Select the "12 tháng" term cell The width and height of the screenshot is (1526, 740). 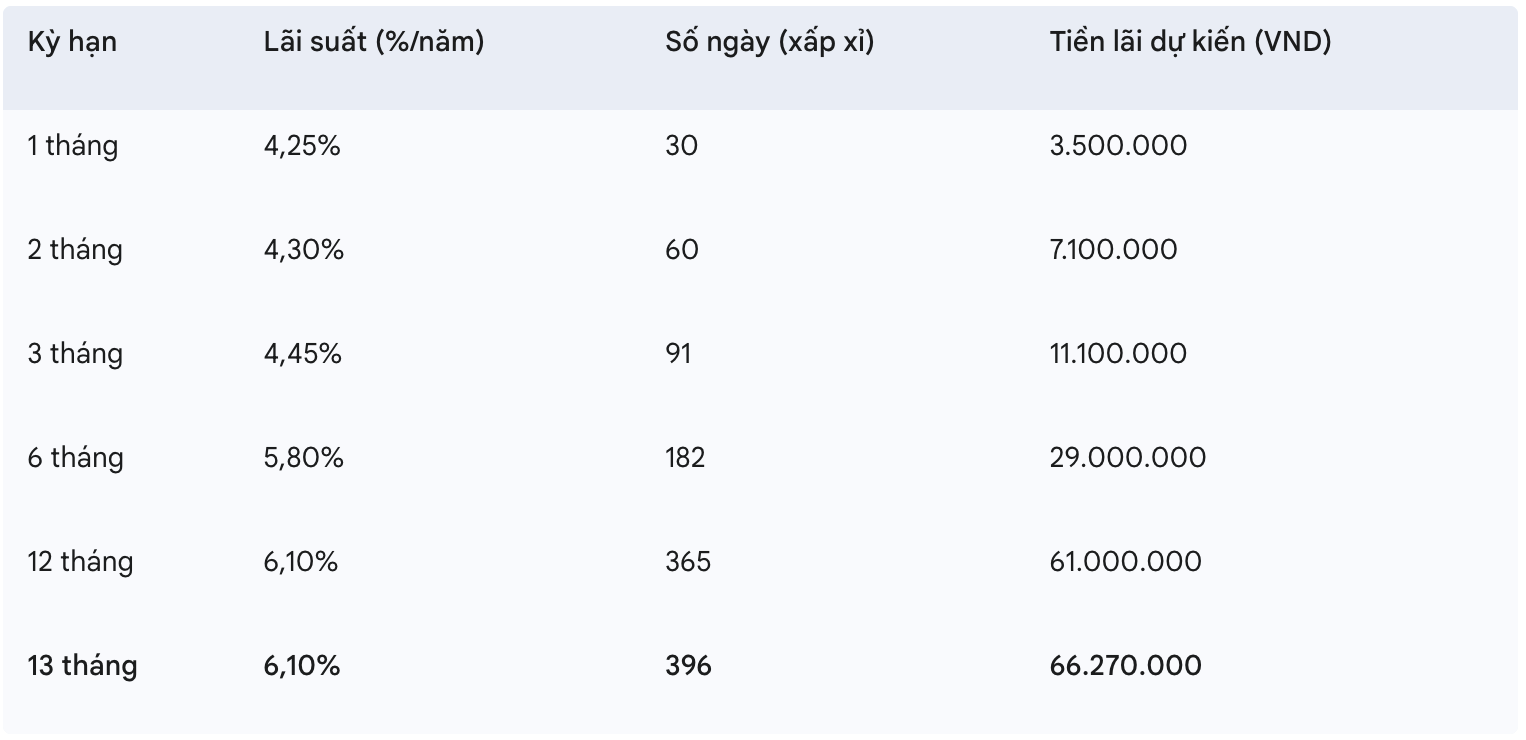click(x=80, y=562)
